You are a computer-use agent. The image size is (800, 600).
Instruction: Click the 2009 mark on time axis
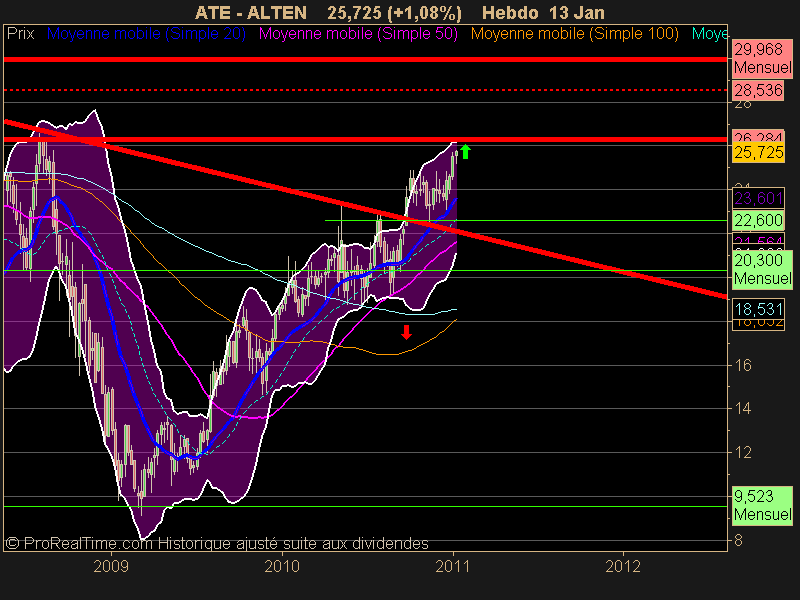[x=111, y=566]
